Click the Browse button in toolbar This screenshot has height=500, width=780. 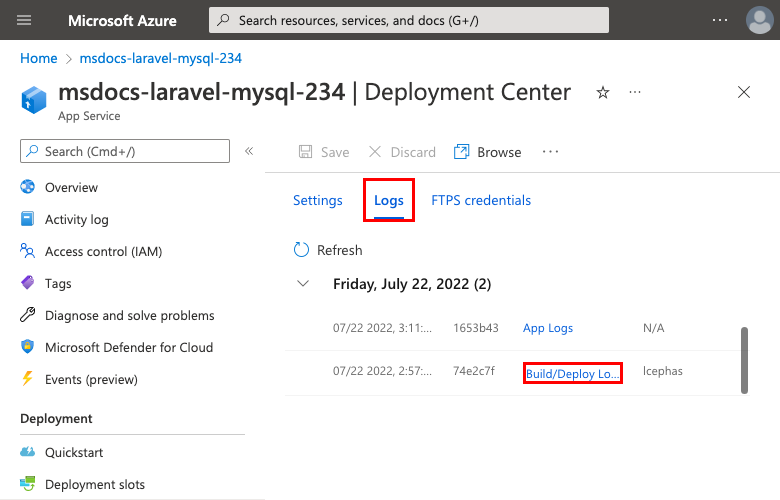tap(488, 152)
